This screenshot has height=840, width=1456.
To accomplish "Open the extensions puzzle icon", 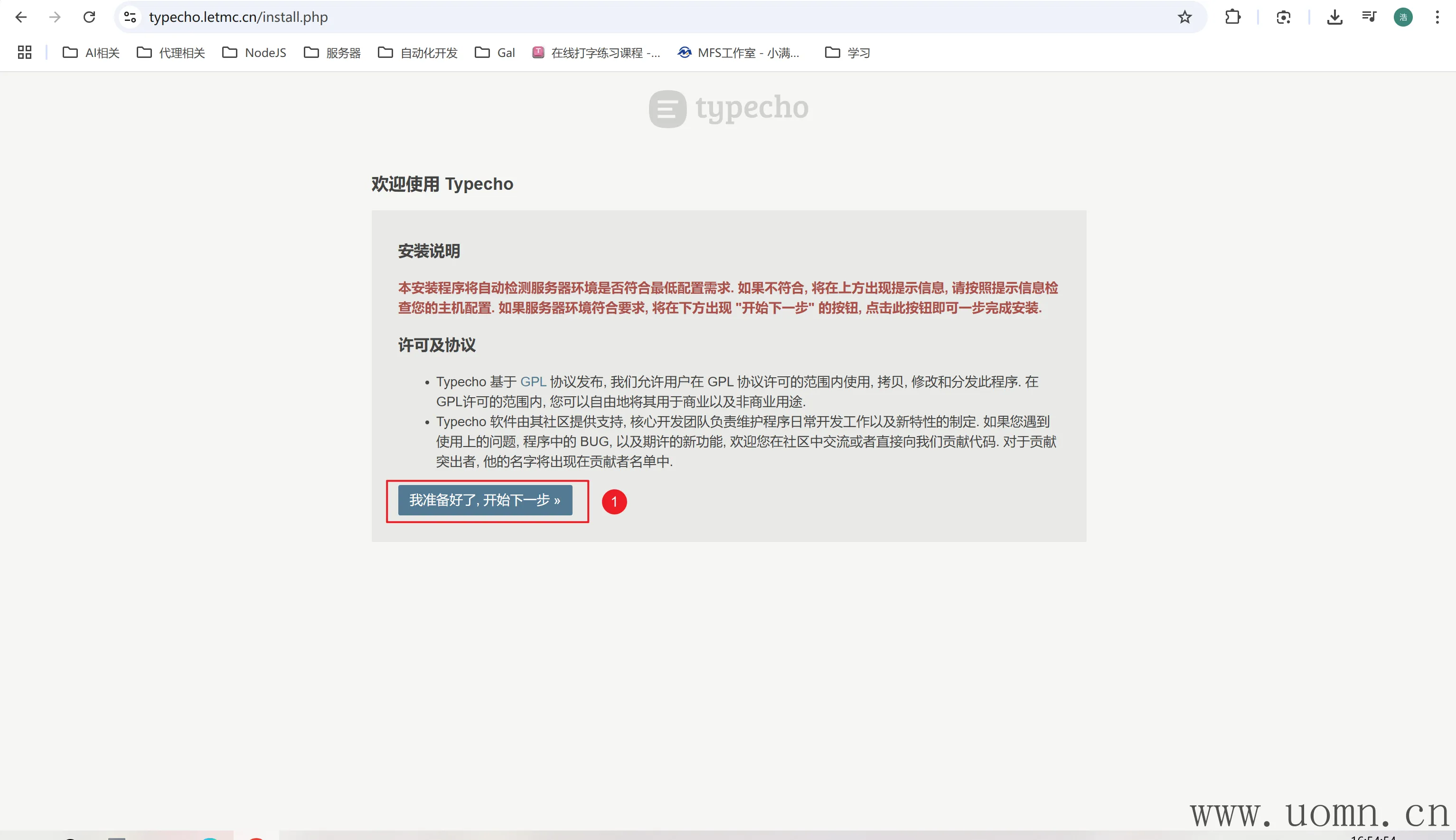I will tap(1232, 17).
